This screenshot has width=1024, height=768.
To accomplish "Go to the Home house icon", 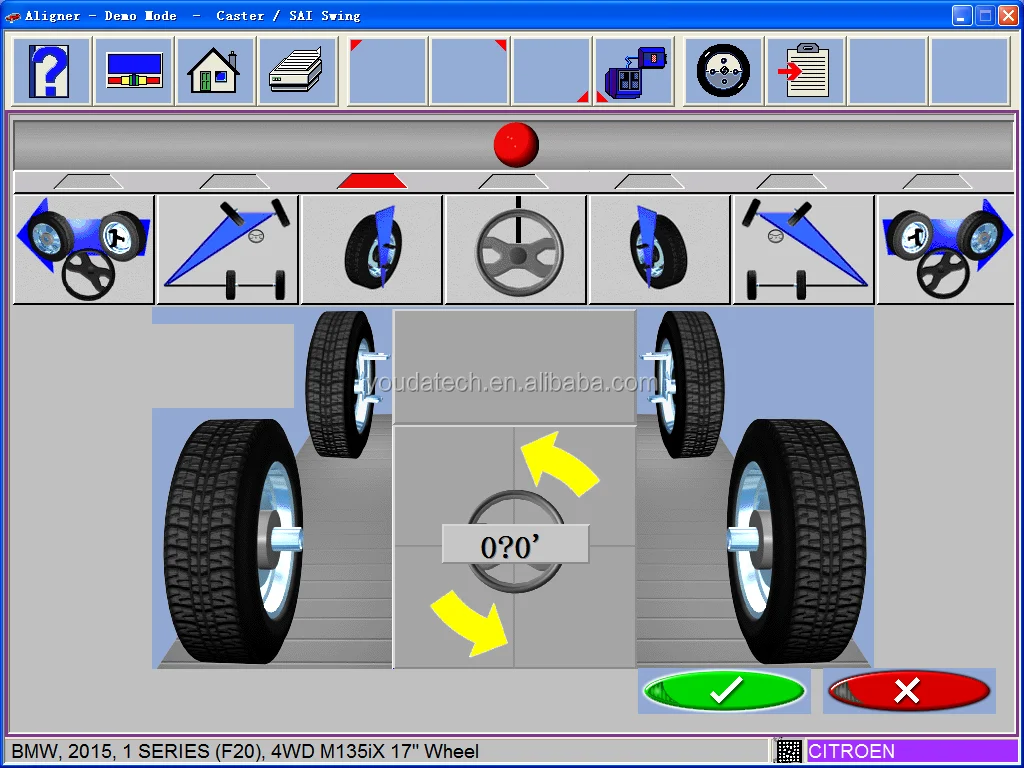I will click(215, 71).
